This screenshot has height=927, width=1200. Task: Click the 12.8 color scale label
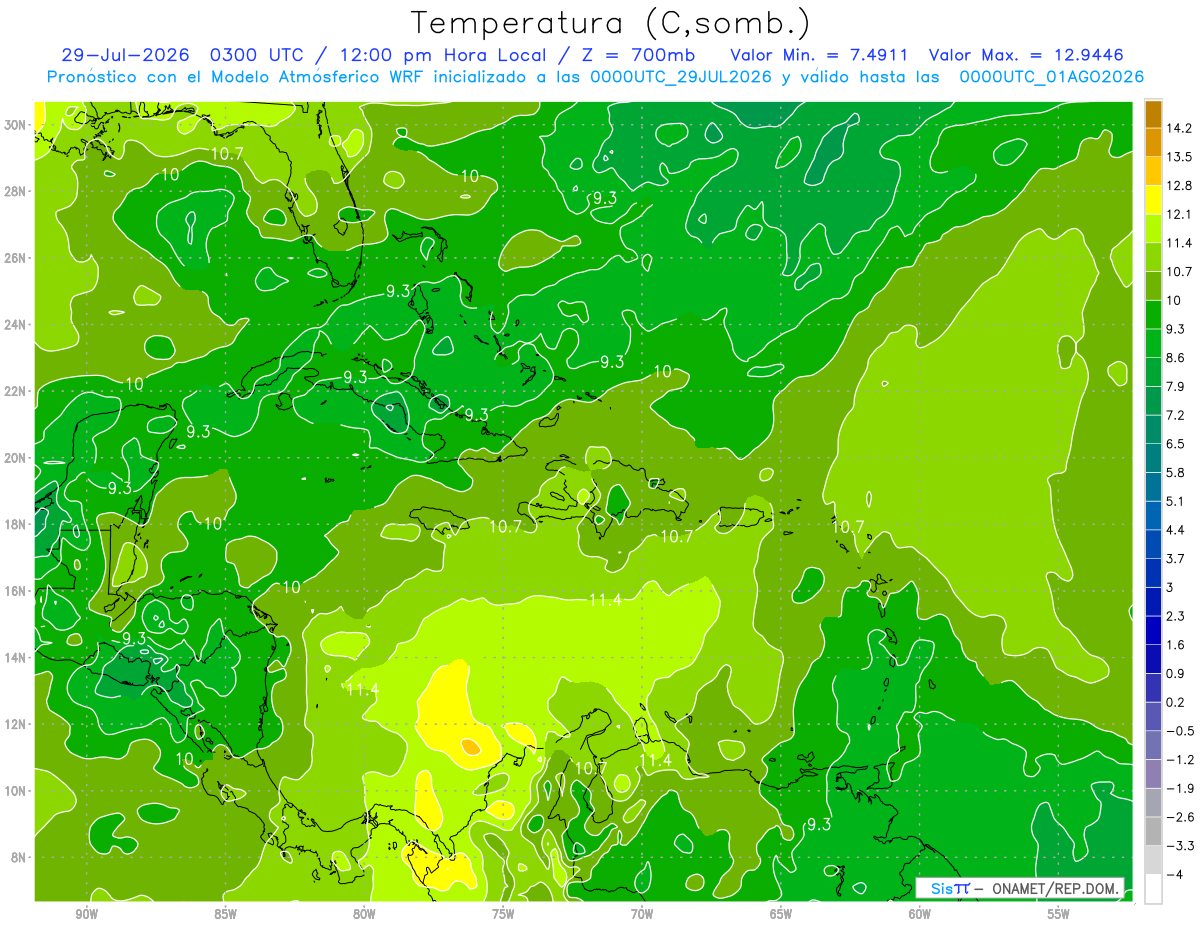point(1179,186)
